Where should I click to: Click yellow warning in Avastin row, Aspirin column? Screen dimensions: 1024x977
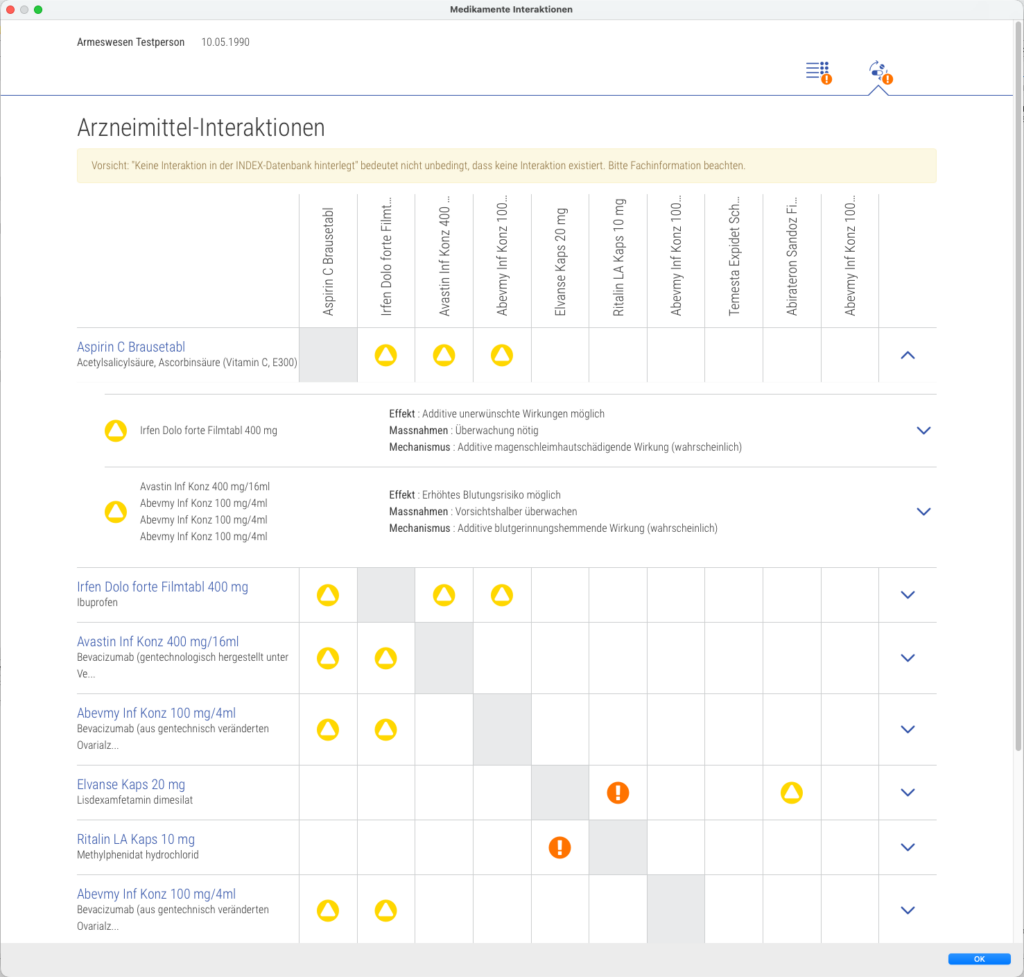328,658
